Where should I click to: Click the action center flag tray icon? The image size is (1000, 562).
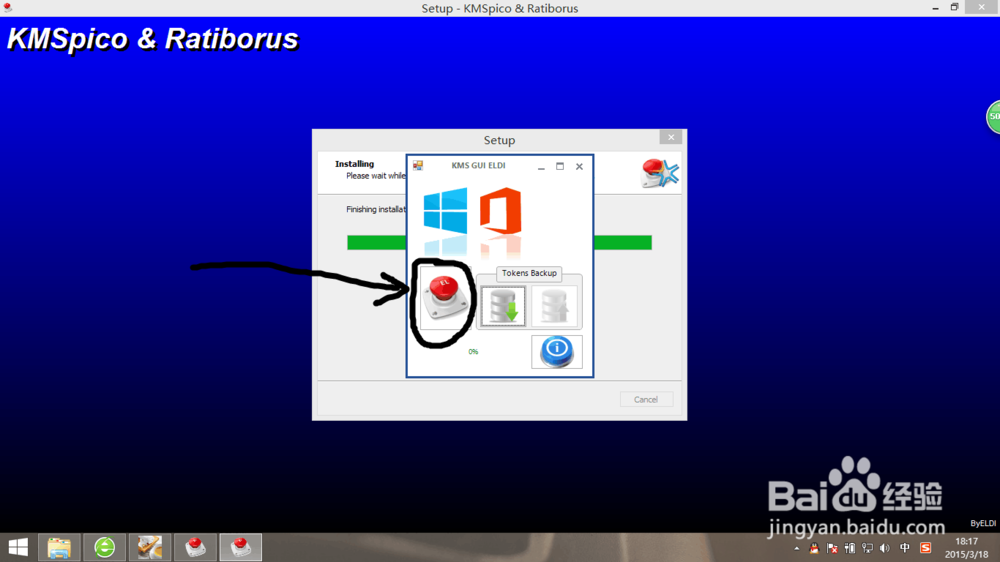click(x=832, y=548)
